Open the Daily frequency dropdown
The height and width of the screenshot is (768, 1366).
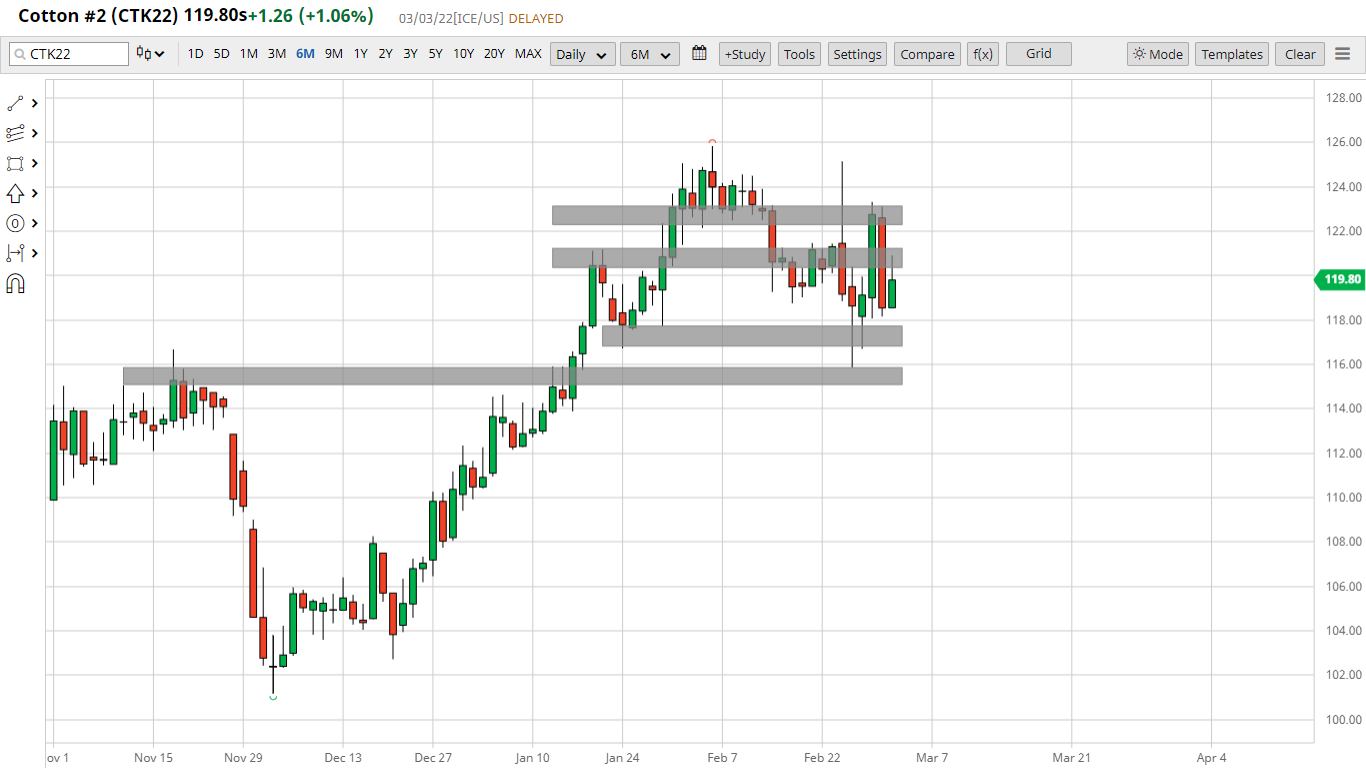583,54
